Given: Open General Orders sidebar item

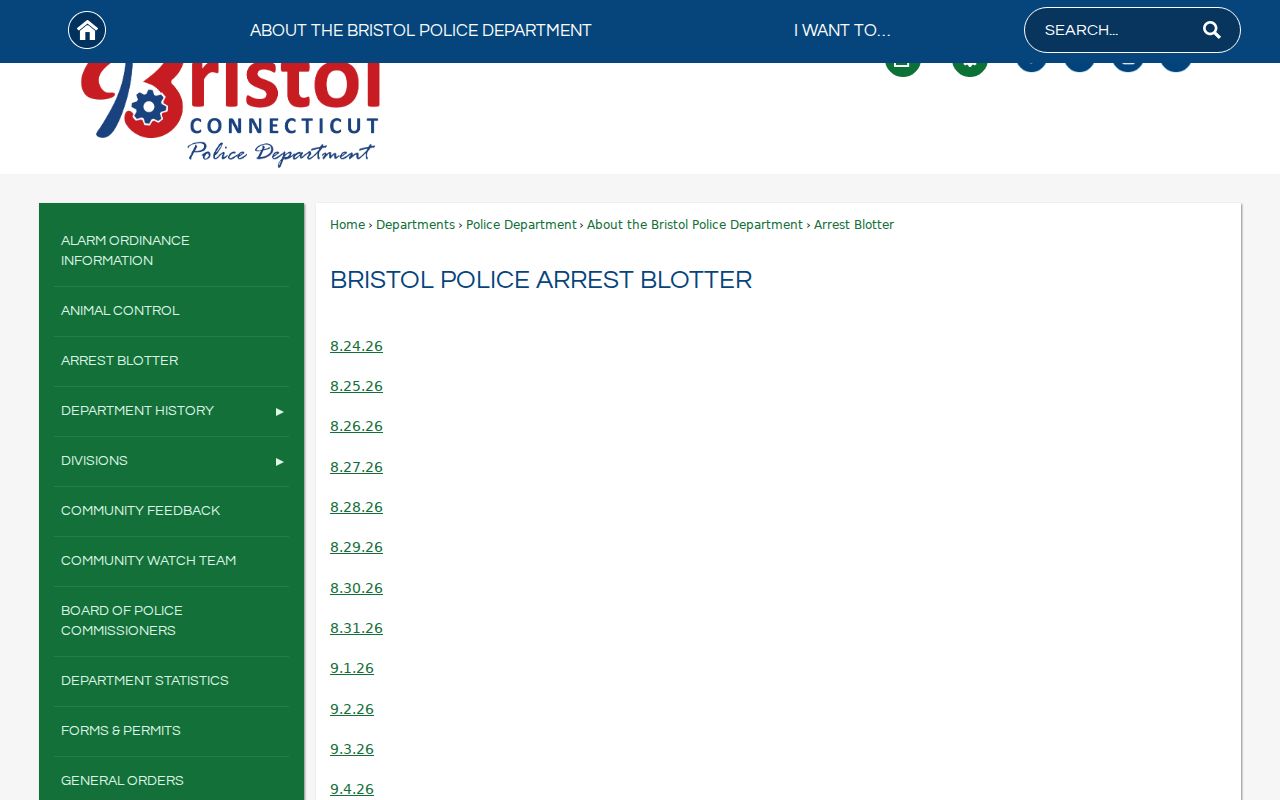Looking at the screenshot, I should [171, 781].
